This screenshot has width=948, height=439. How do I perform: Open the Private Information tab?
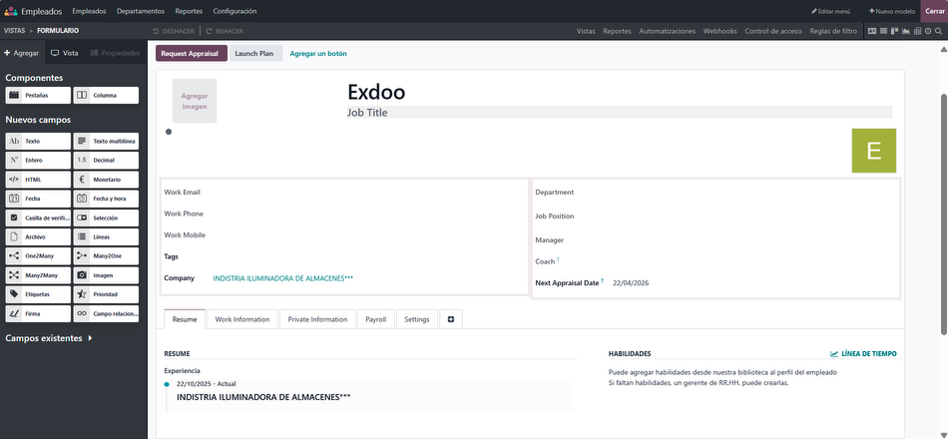pos(317,319)
